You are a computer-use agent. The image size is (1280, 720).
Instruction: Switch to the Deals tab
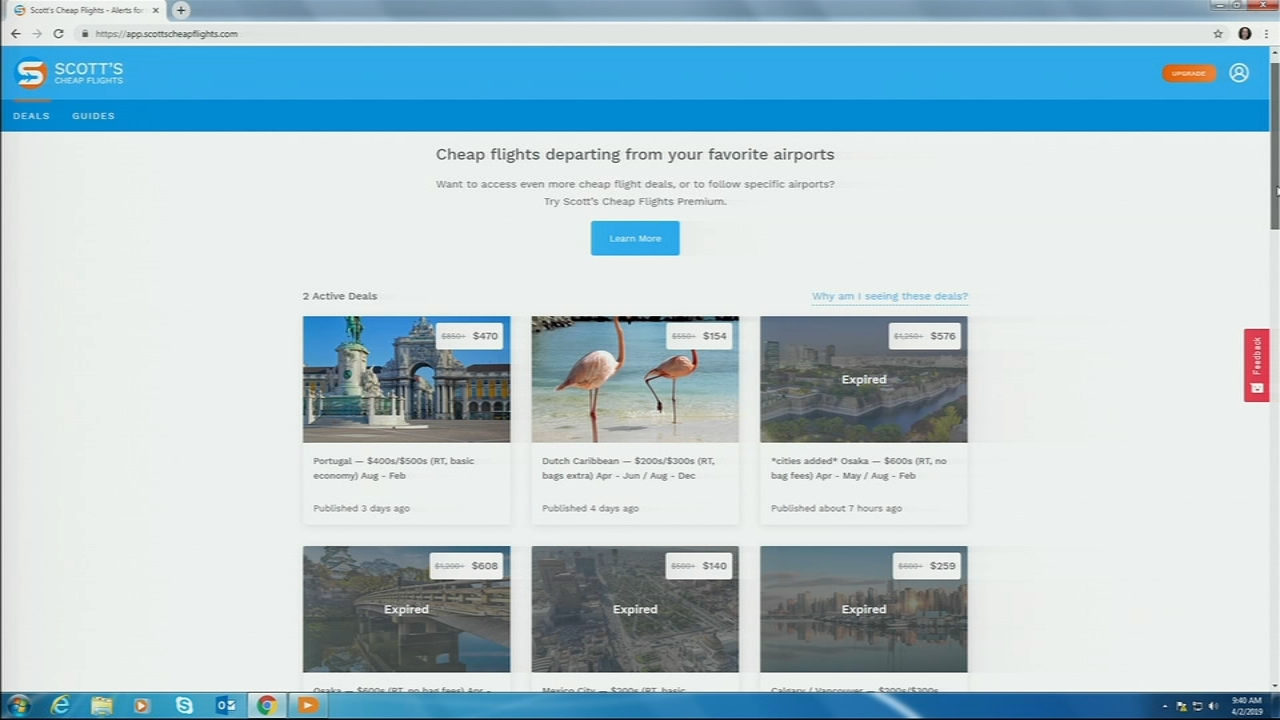click(31, 116)
